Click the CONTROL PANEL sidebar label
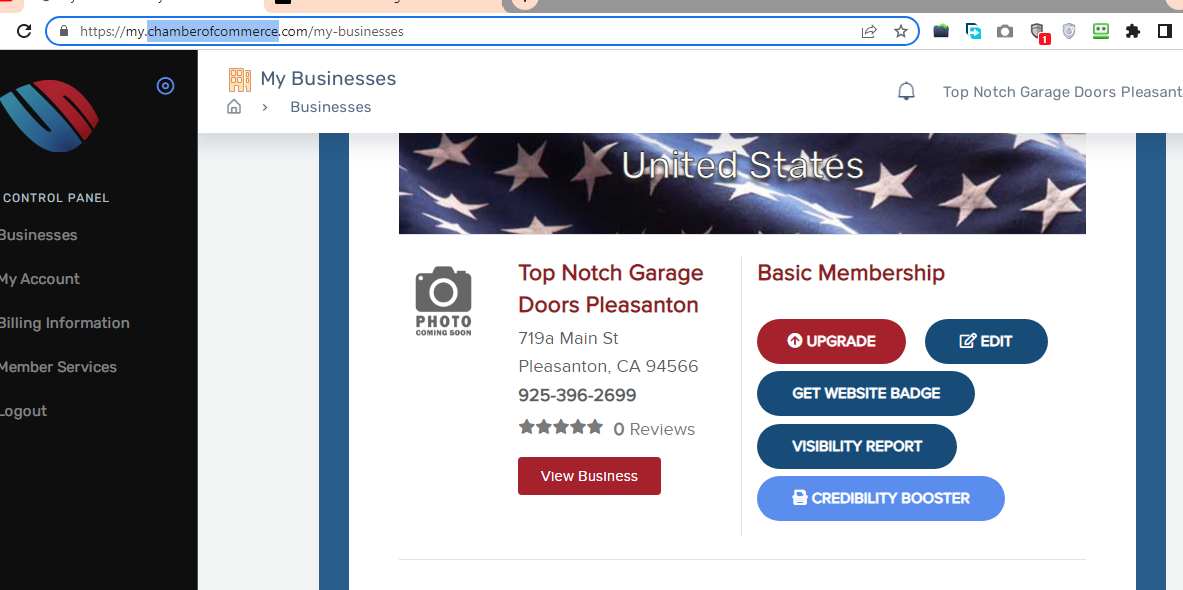Screen dimensions: 1183x590 click(56, 198)
